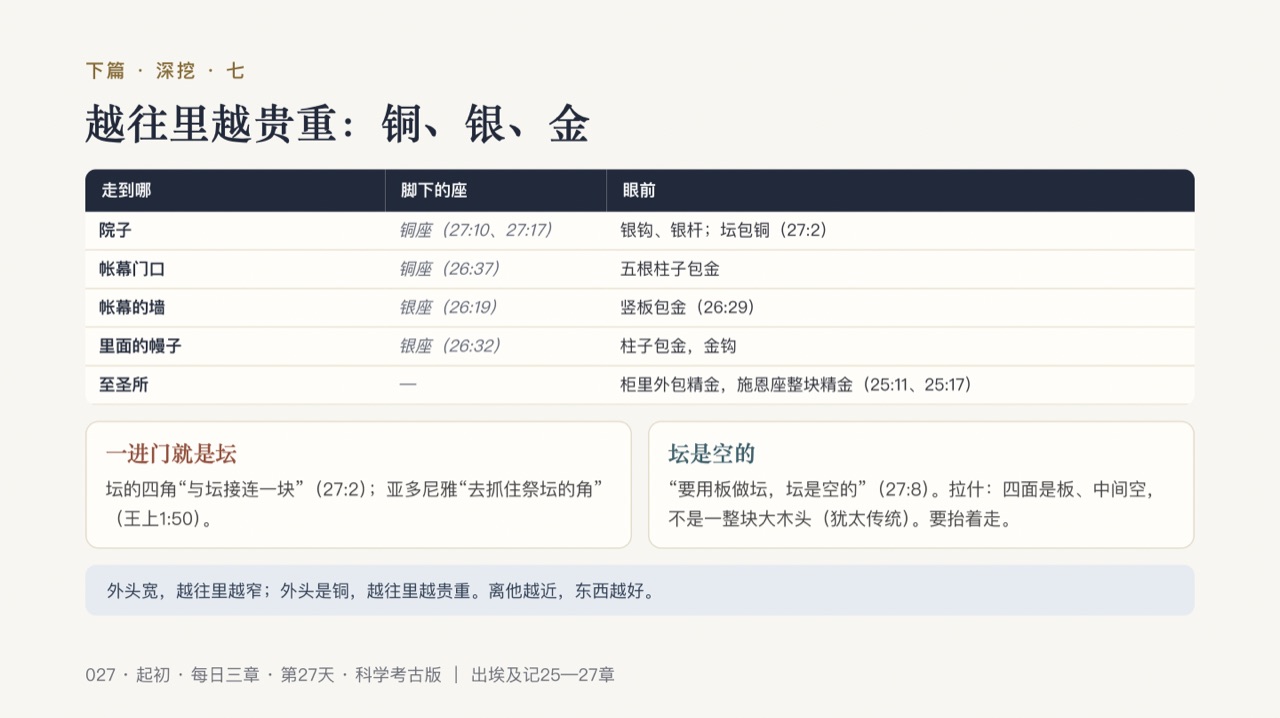Click the cell 铜座（27:10、27:17）

pyautogui.click(x=476, y=230)
